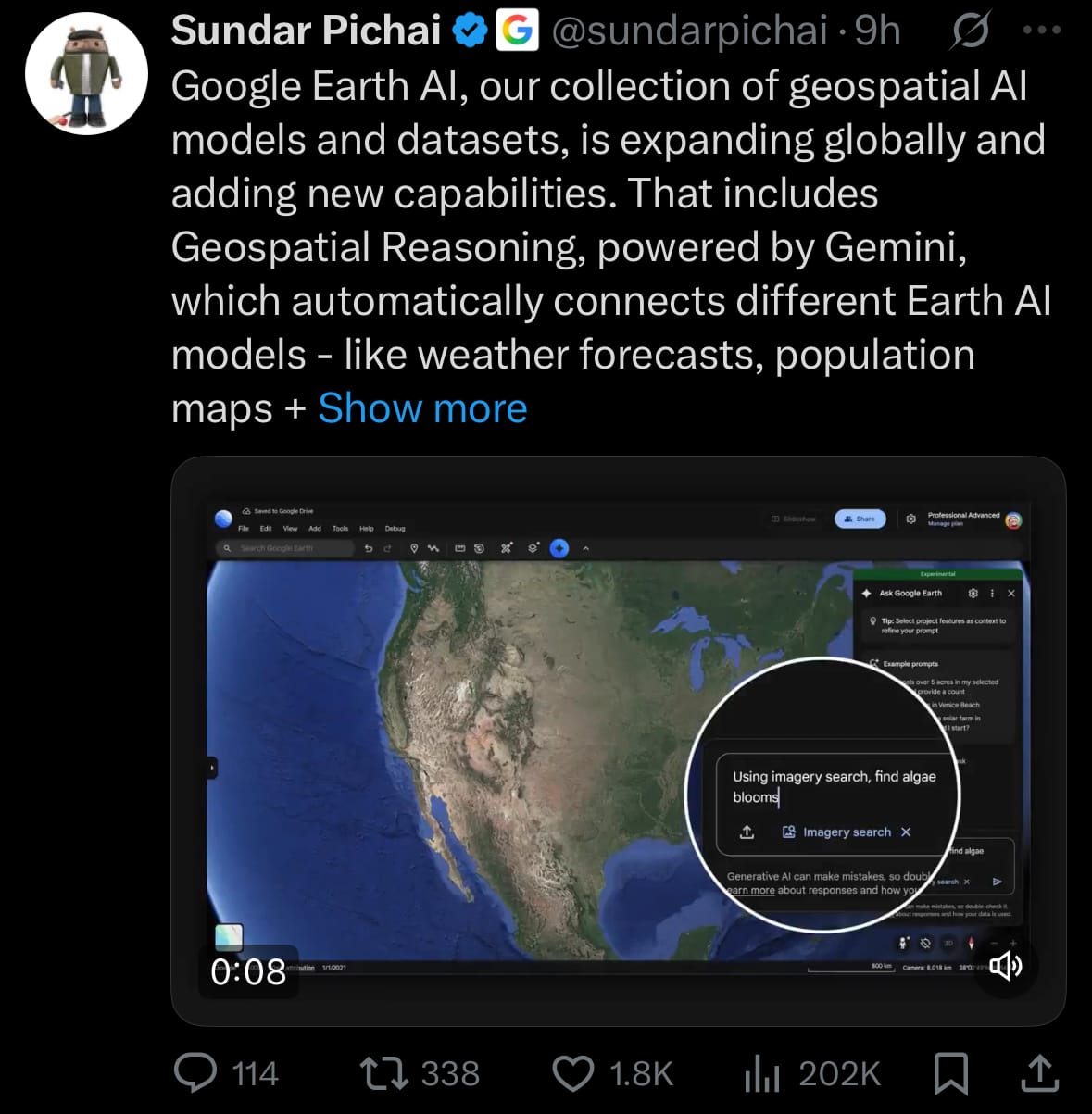The height and width of the screenshot is (1114, 1092).
Task: Click the Show more link
Action: [x=422, y=408]
